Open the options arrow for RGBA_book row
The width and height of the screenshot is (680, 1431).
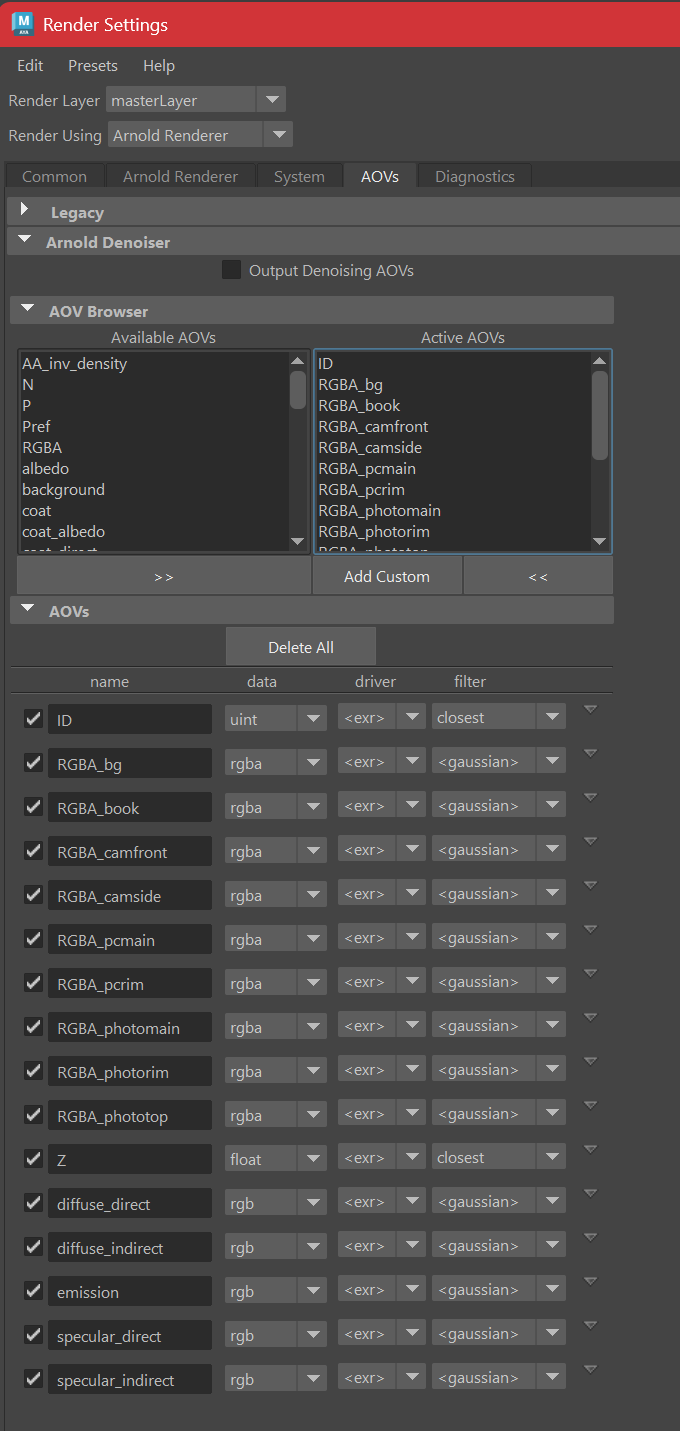tap(590, 797)
